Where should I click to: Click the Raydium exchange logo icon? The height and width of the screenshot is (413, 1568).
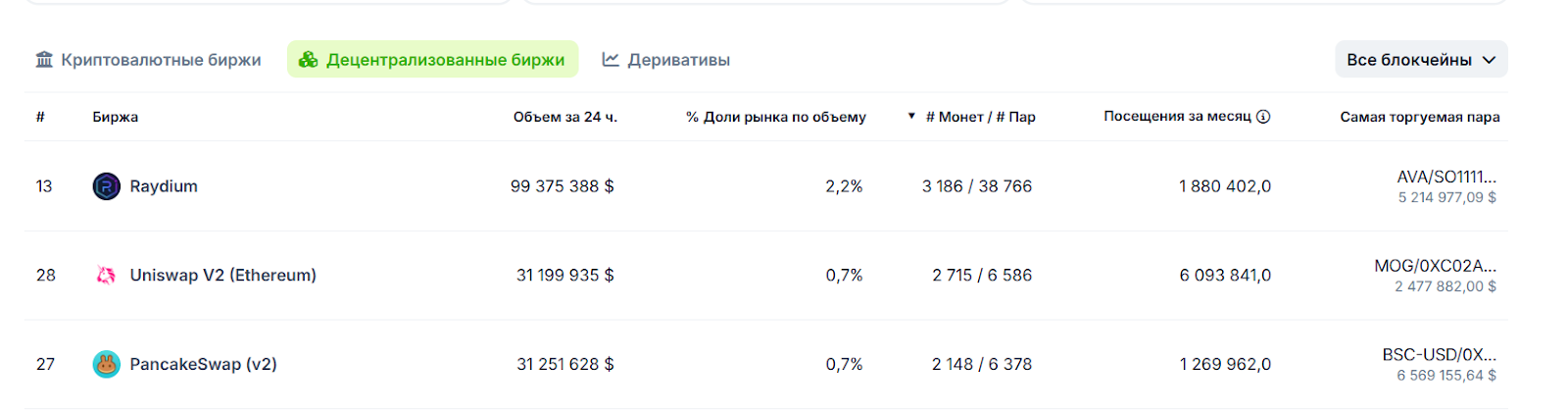pyautogui.click(x=106, y=186)
